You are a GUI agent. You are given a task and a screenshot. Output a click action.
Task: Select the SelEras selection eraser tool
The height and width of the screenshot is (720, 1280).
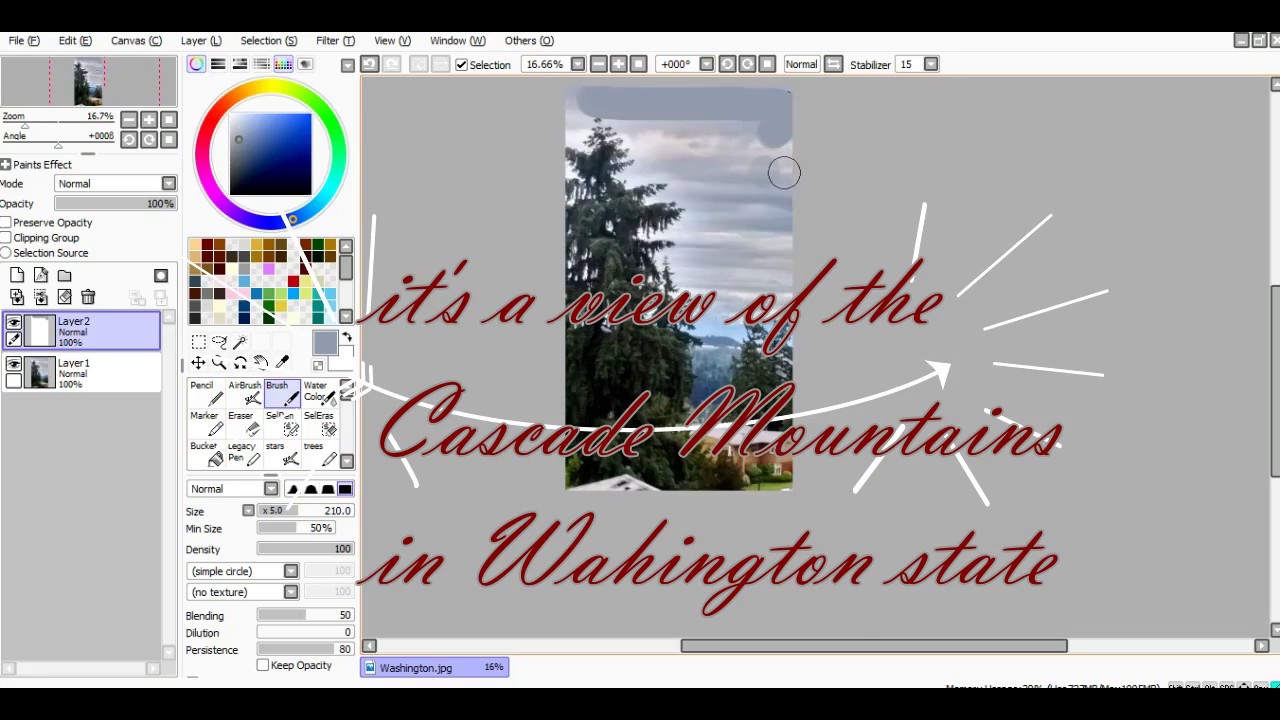[x=320, y=423]
